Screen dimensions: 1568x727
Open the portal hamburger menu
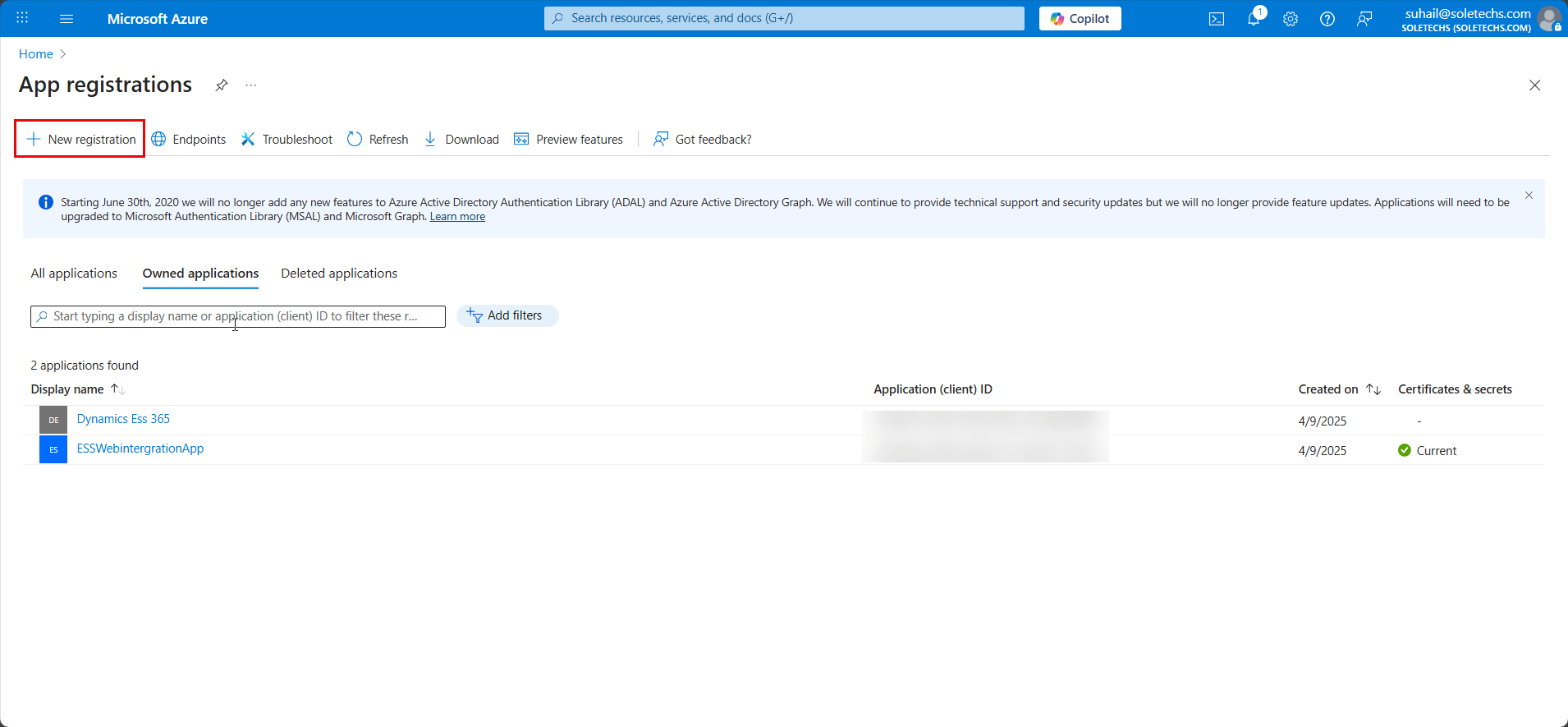coord(66,18)
